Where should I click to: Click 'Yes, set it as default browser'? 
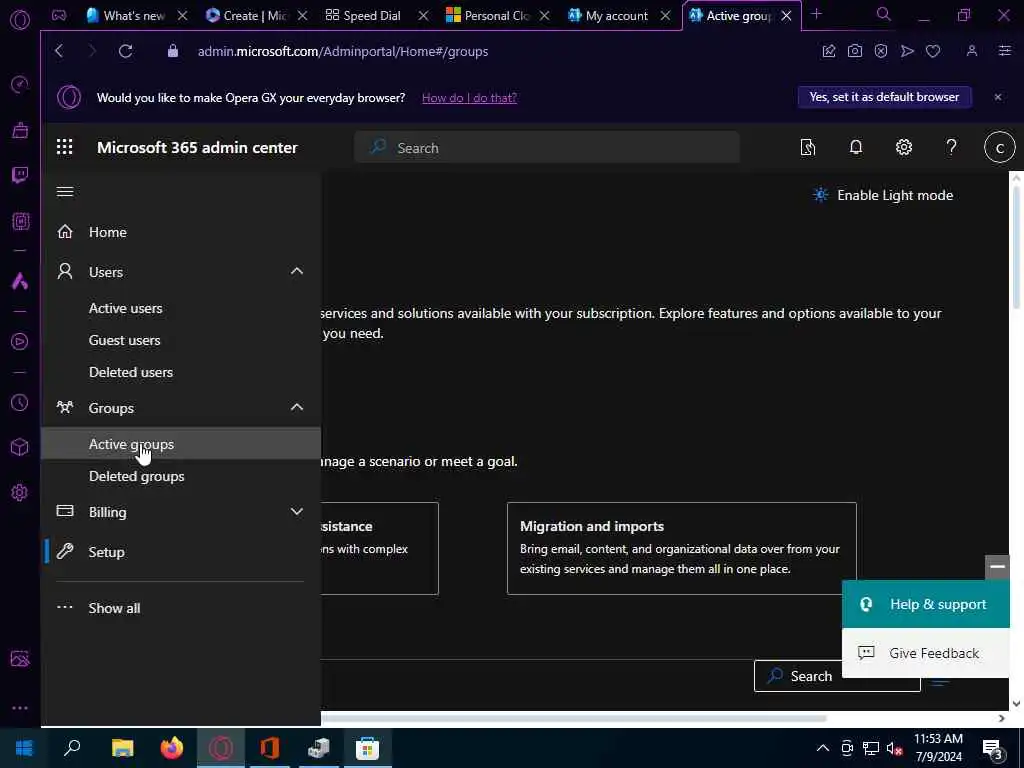884,97
